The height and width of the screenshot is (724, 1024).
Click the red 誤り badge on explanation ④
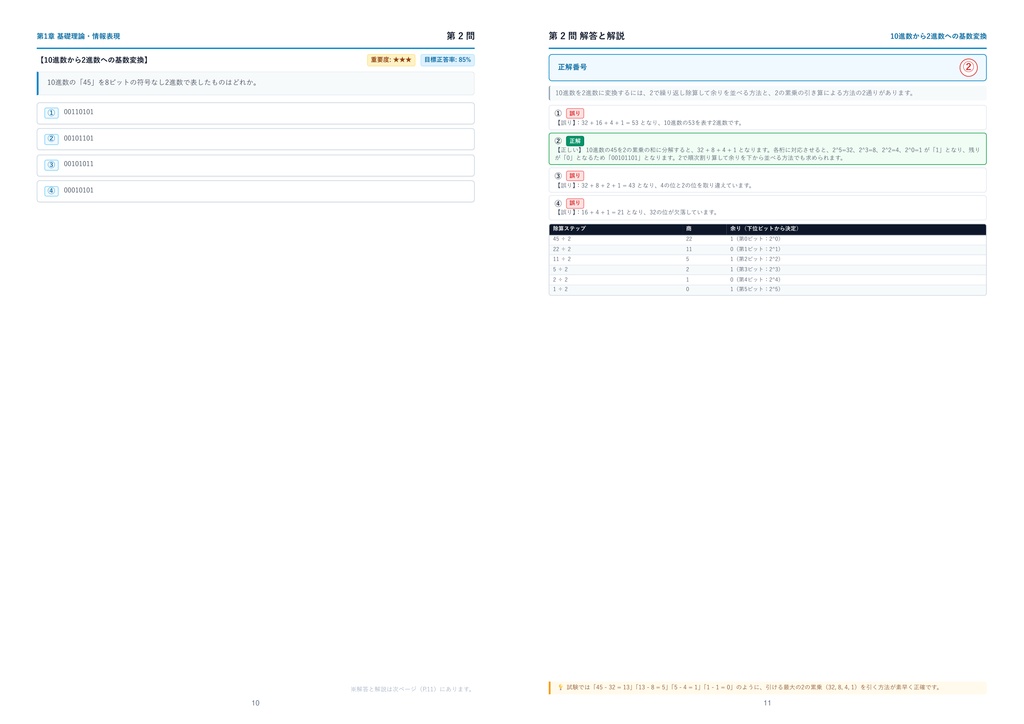(x=575, y=203)
